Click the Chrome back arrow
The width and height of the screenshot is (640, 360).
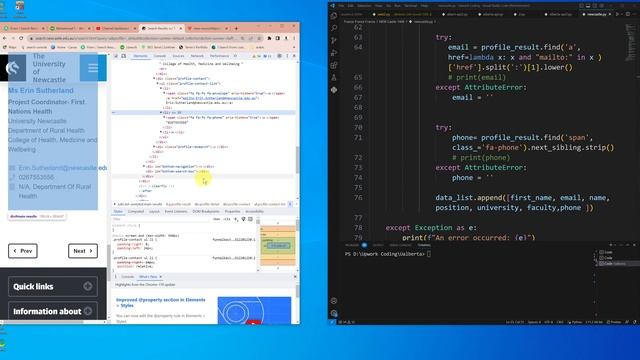point(5,38)
